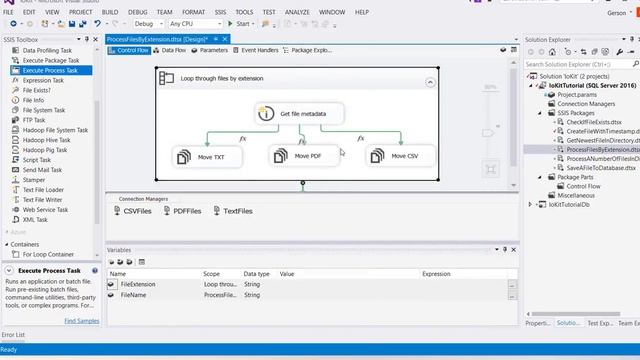Switch to the Event Handlers tab
Screen dimensions: 640x360
point(256,50)
